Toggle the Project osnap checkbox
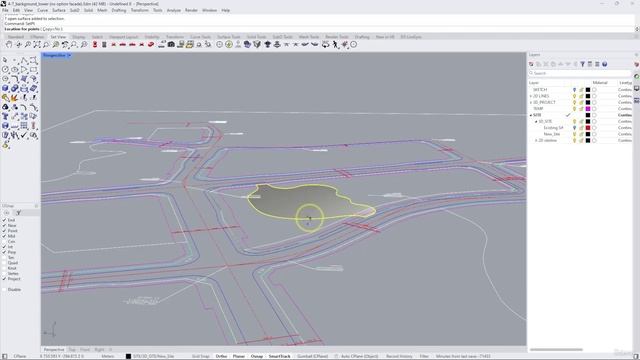The width and height of the screenshot is (640, 360). 4,279
